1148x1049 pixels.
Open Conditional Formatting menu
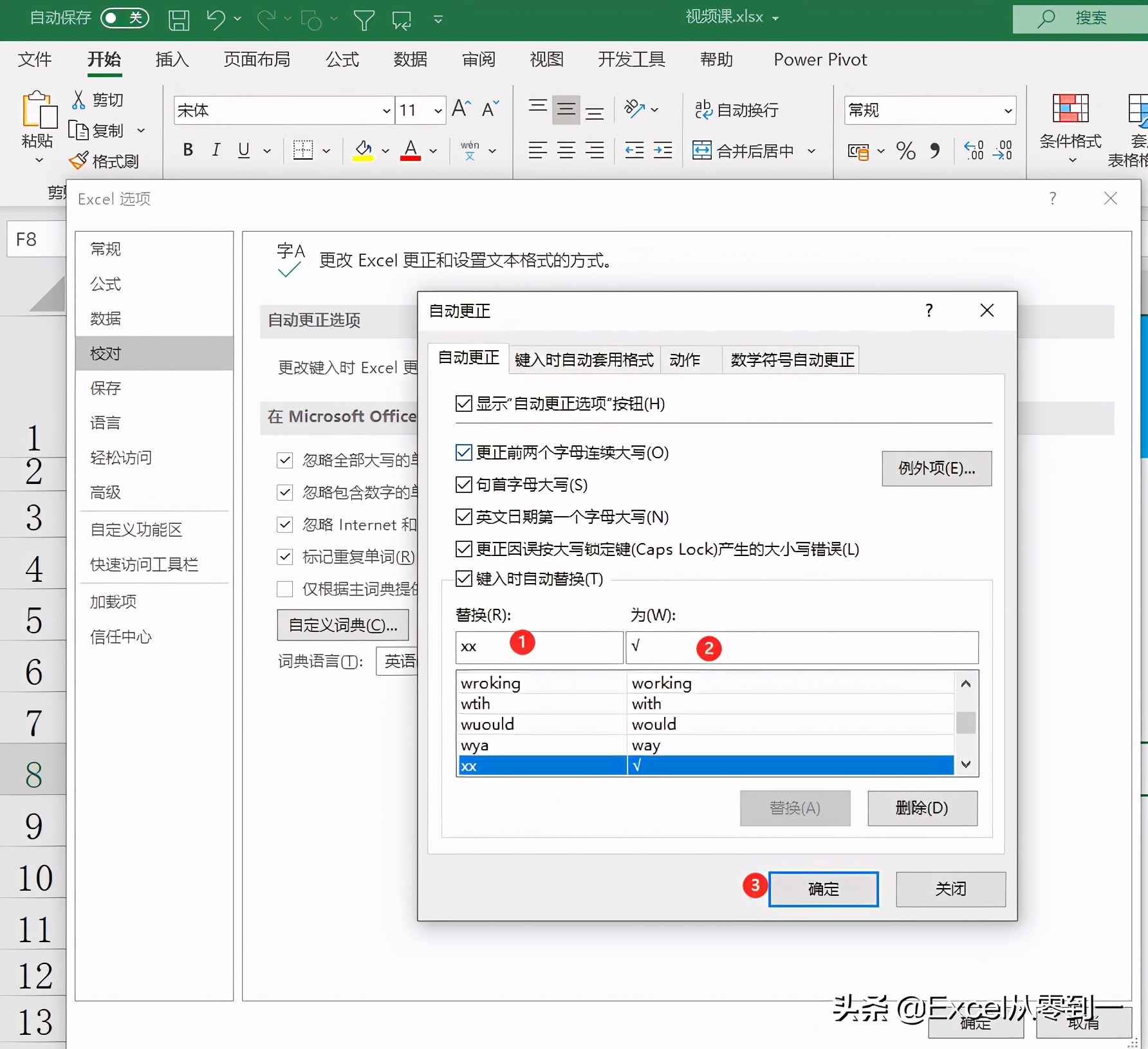1071,129
